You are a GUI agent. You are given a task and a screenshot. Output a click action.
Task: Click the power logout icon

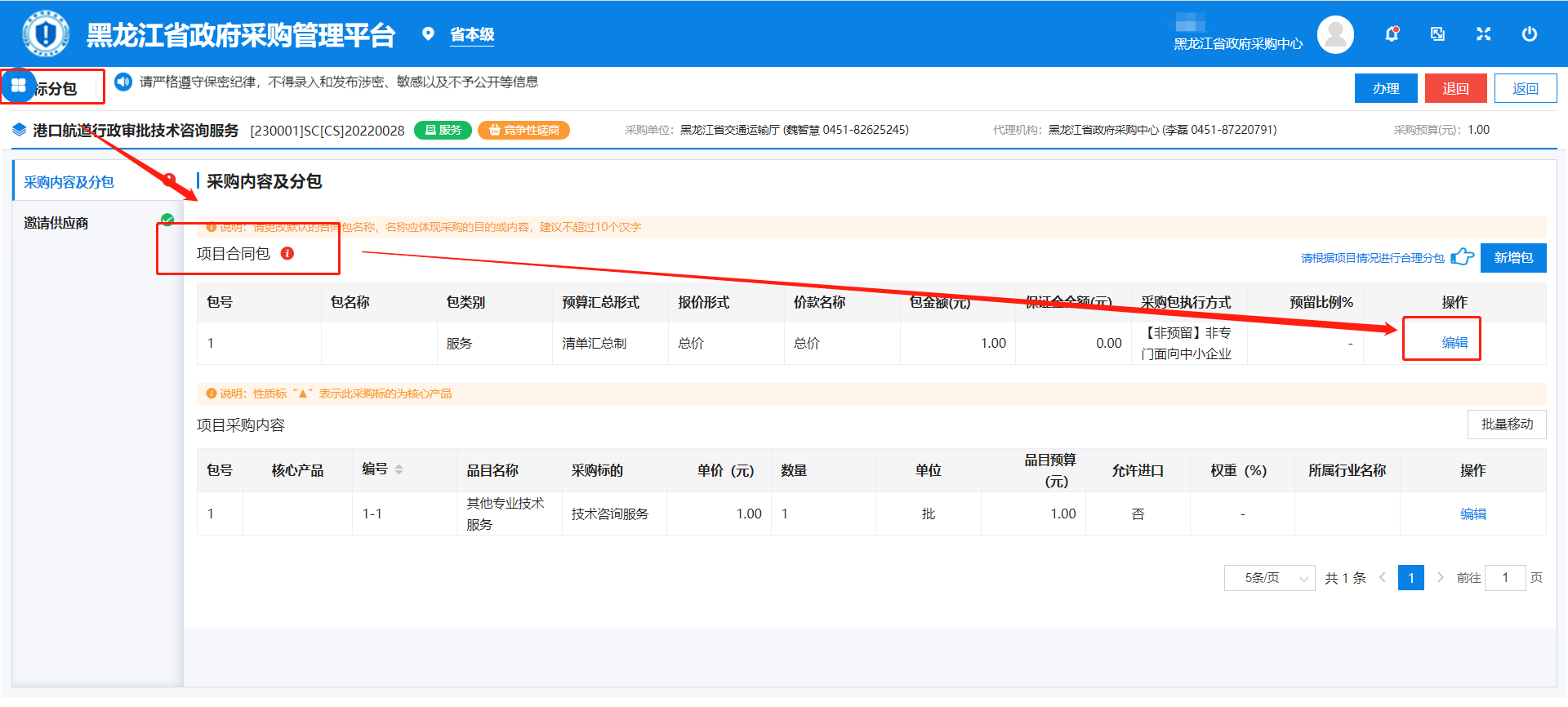pyautogui.click(x=1530, y=34)
